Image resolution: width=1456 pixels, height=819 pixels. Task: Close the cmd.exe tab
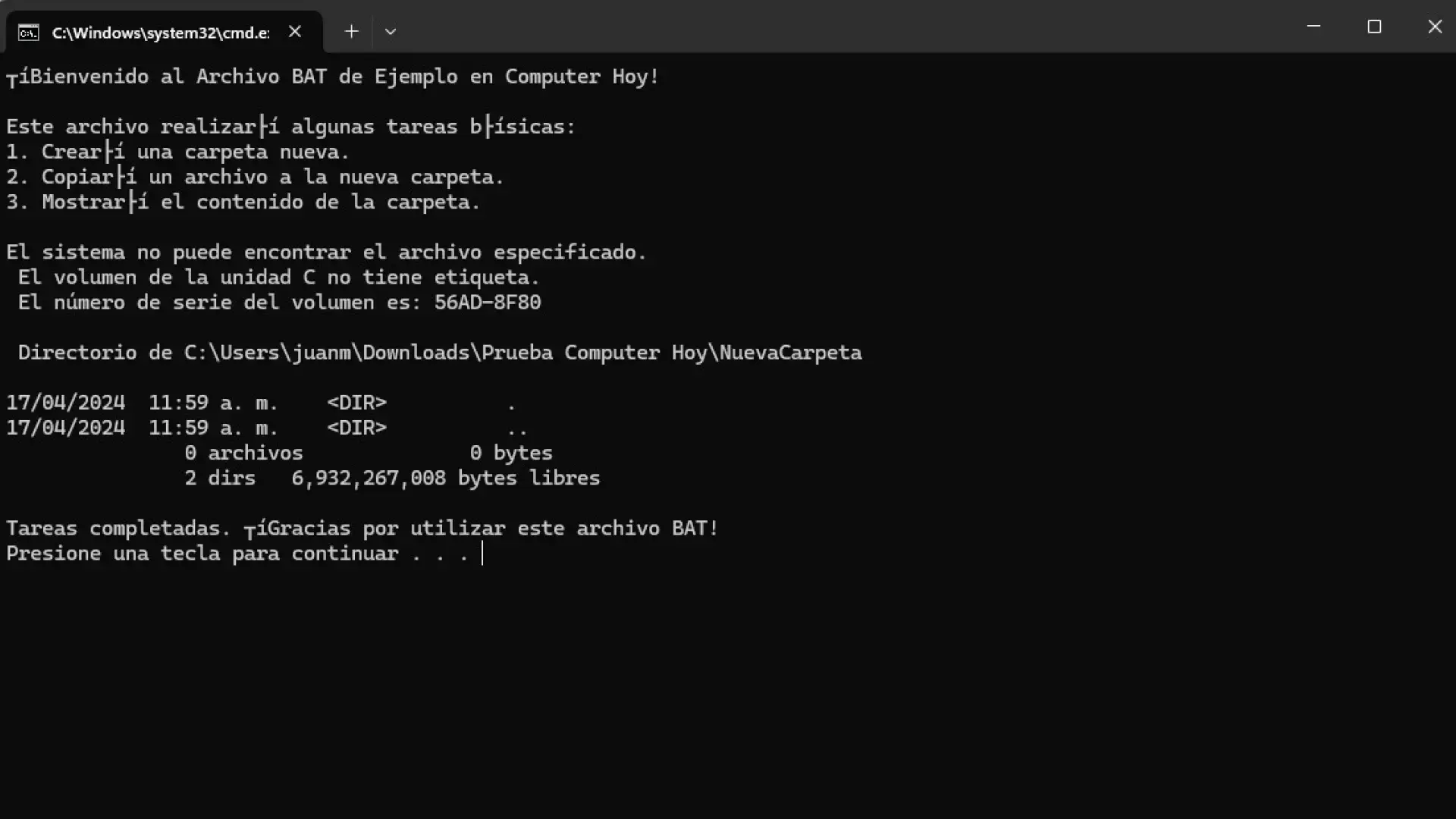click(x=295, y=32)
